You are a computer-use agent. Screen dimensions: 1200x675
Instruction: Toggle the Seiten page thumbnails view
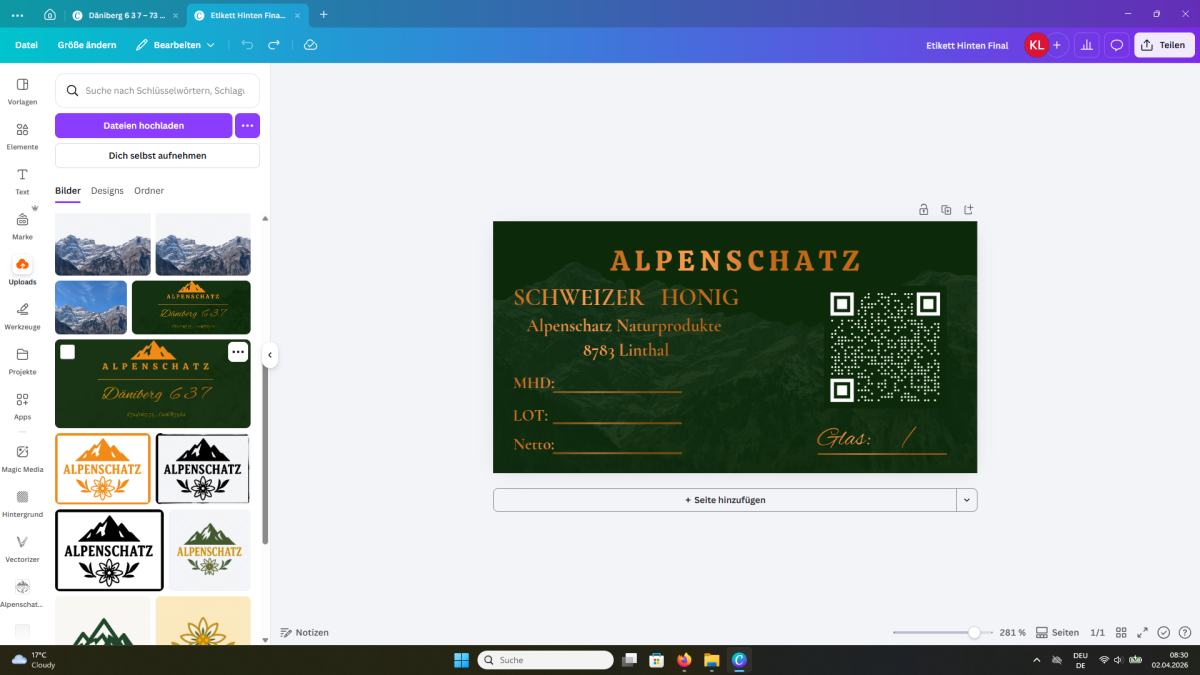pyautogui.click(x=1057, y=632)
